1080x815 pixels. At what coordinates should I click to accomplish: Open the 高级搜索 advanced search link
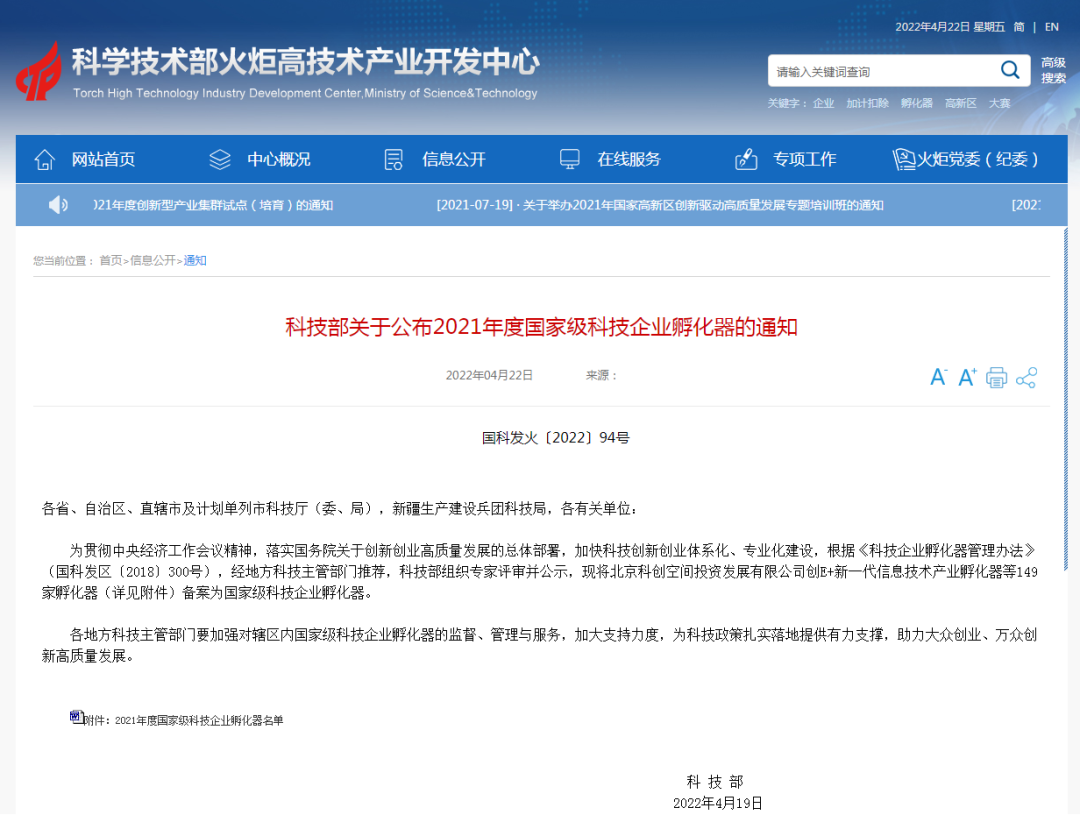[x=1049, y=70]
